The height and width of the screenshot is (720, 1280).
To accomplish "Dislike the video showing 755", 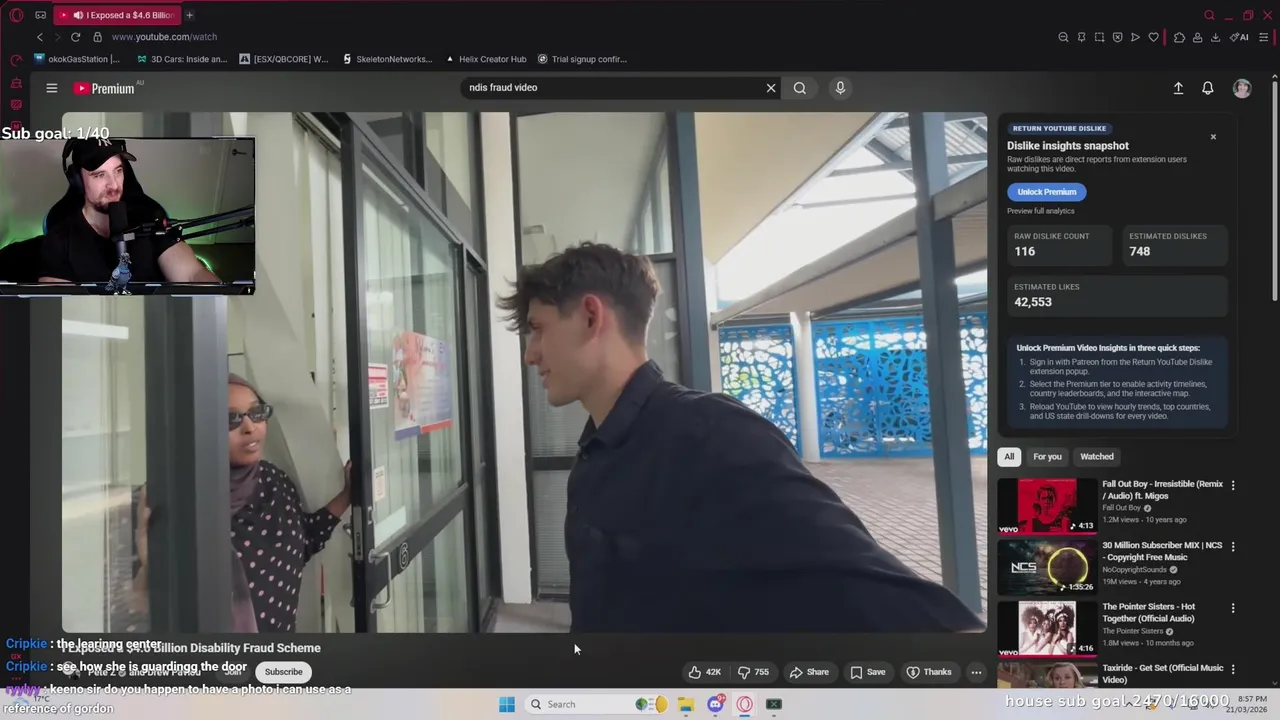I will click(753, 672).
